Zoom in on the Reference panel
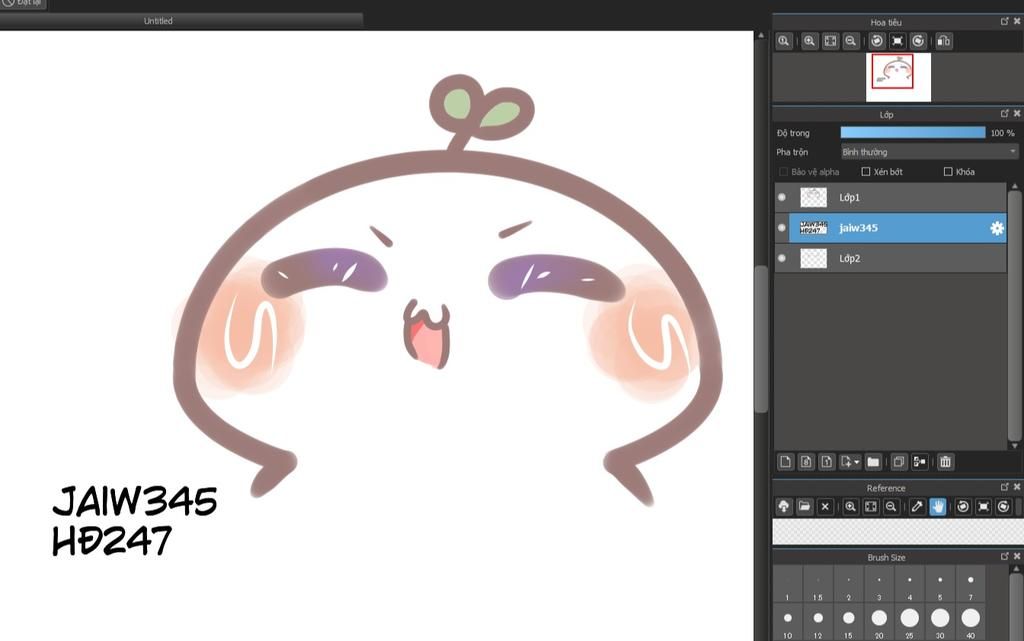Image resolution: width=1024 pixels, height=641 pixels. (850, 507)
